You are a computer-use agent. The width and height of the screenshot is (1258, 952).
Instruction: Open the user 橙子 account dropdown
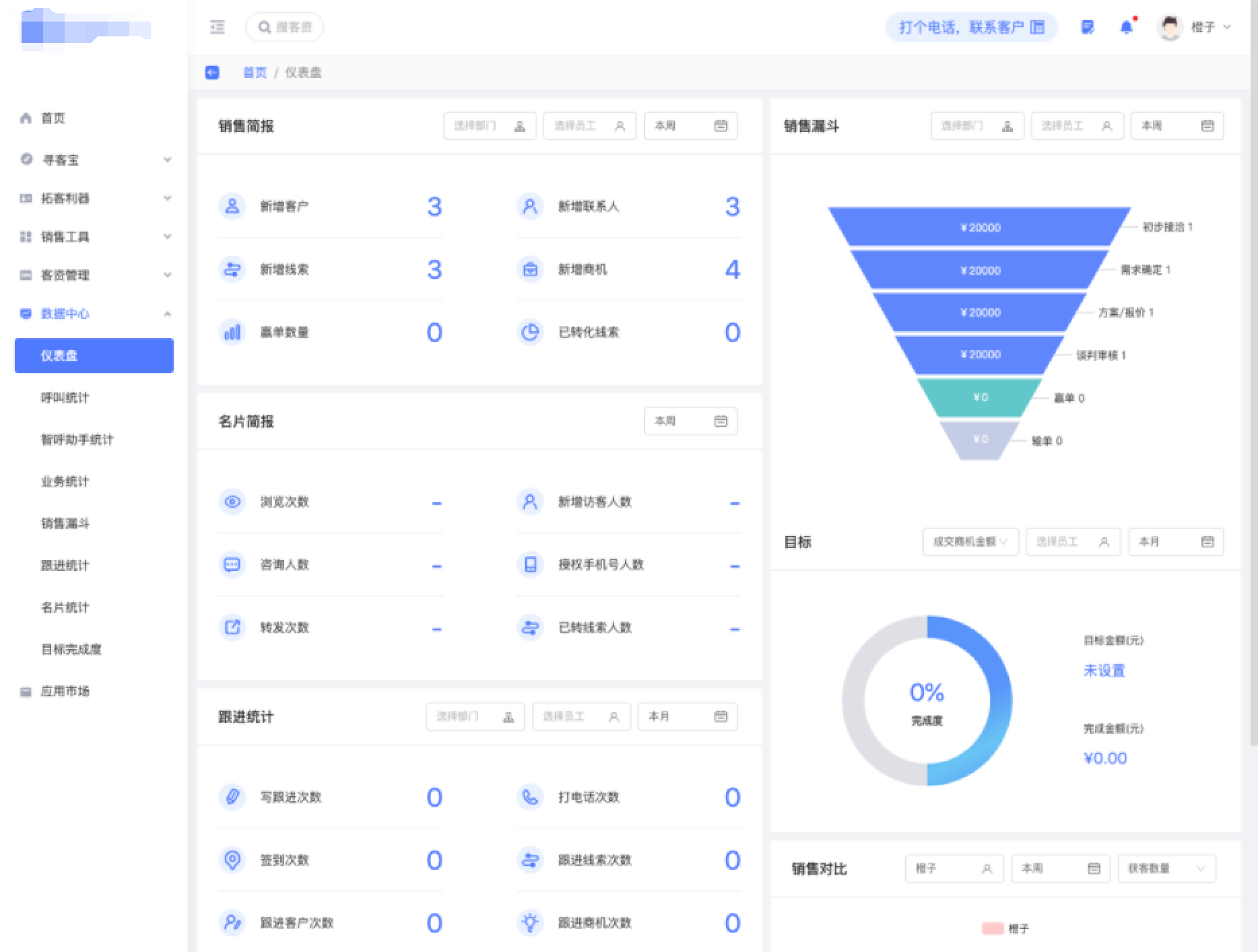pyautogui.click(x=1211, y=27)
